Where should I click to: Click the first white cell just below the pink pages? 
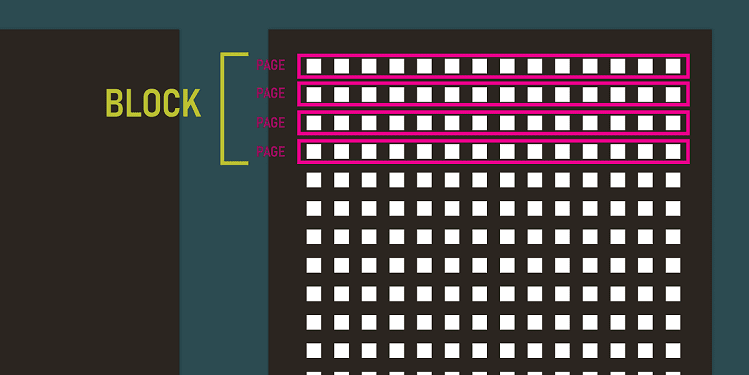(x=313, y=180)
